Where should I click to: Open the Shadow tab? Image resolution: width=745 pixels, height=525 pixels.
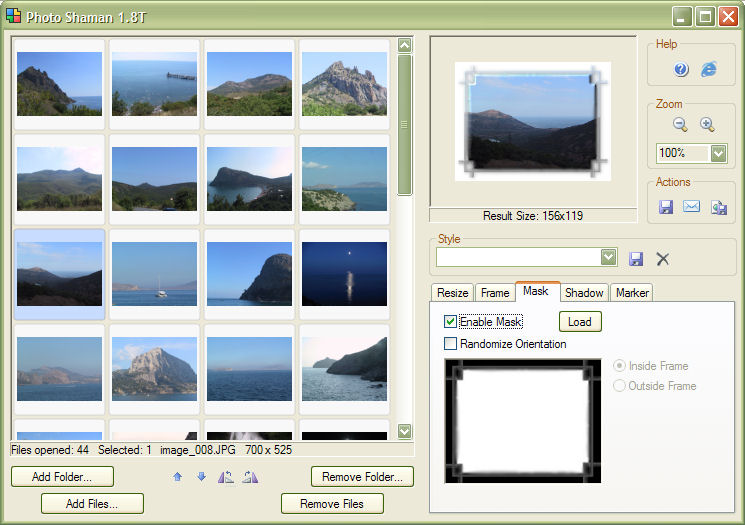pyautogui.click(x=584, y=293)
